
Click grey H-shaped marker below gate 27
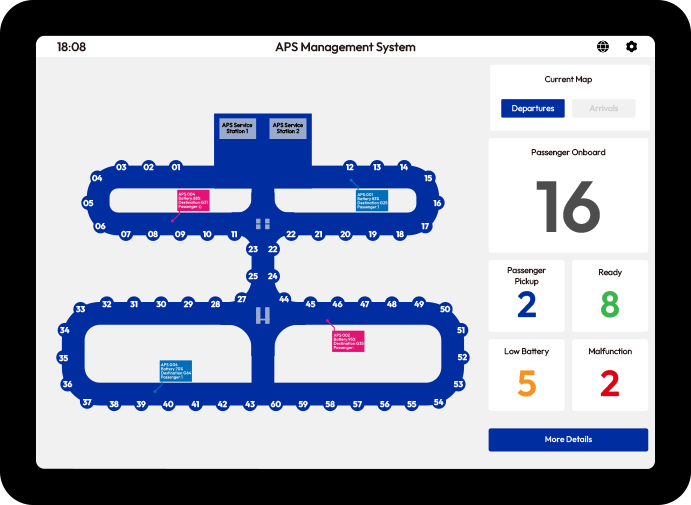pyautogui.click(x=263, y=316)
